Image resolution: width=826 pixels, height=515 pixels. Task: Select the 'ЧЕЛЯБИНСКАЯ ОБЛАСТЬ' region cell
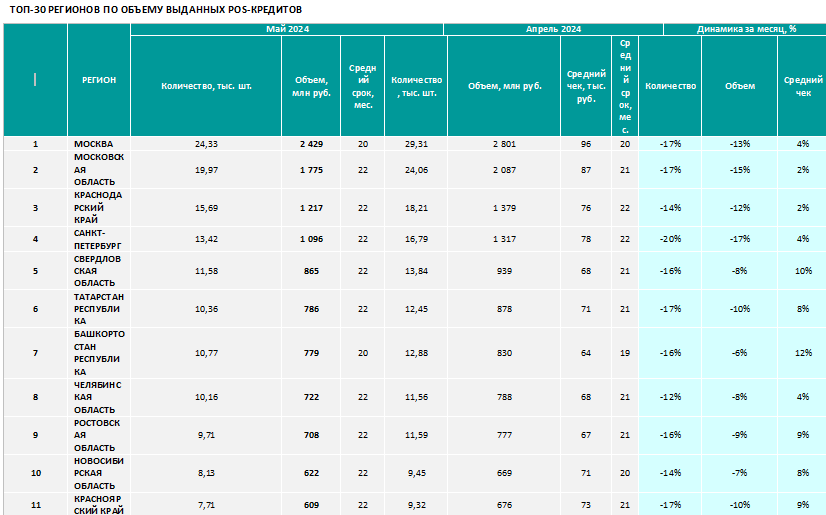(99, 397)
